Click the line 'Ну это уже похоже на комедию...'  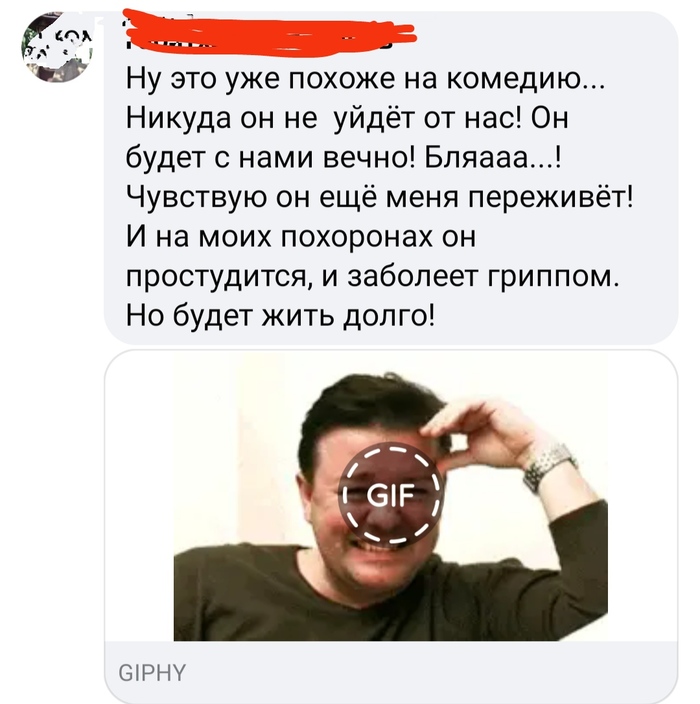(365, 79)
